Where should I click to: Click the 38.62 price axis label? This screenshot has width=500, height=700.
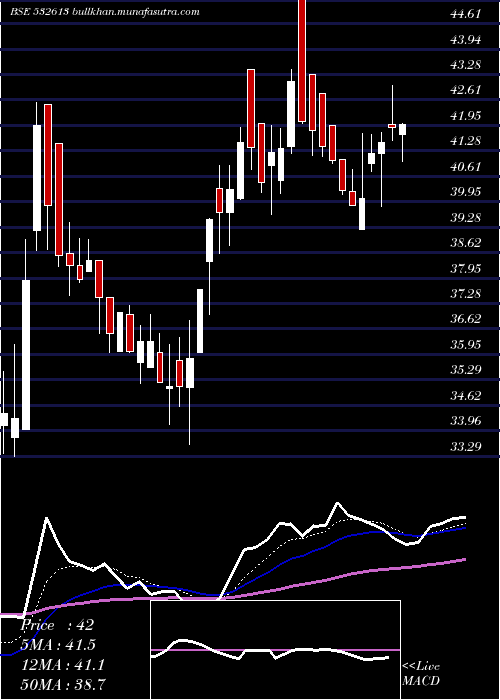tap(466, 243)
